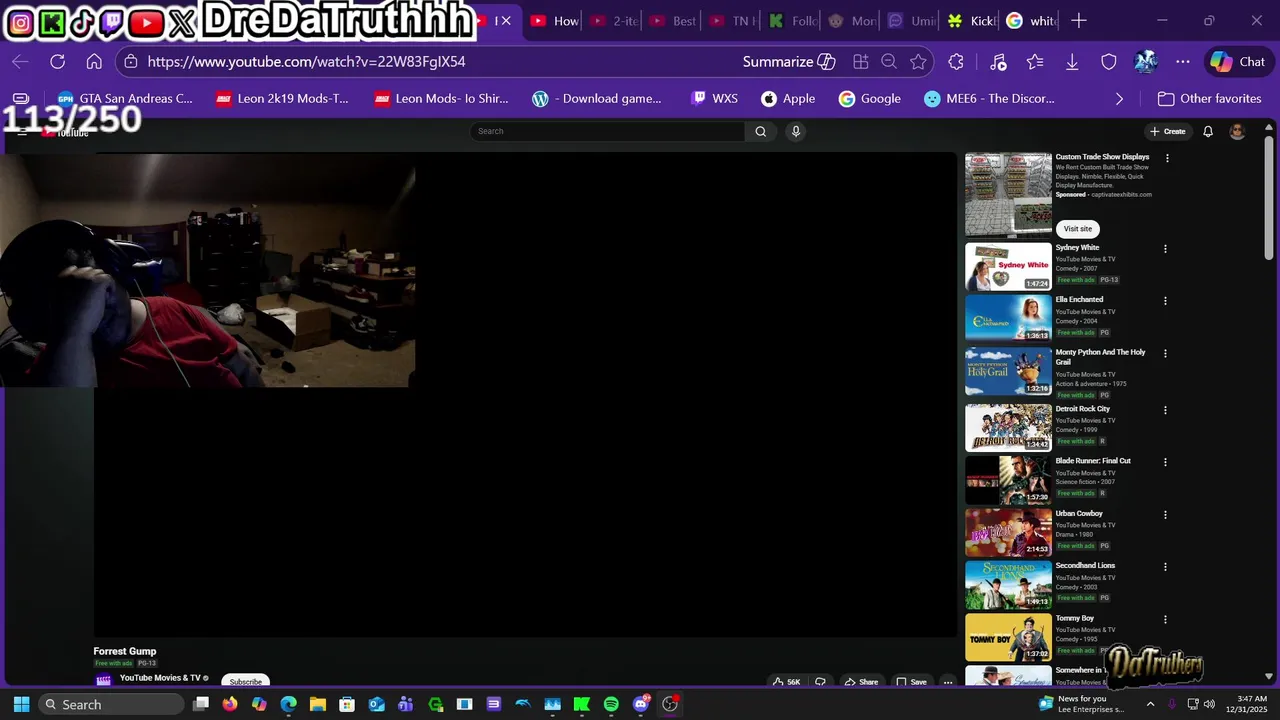Open the YouTube Create button
Screen dimensions: 1280x720
(x=1168, y=131)
